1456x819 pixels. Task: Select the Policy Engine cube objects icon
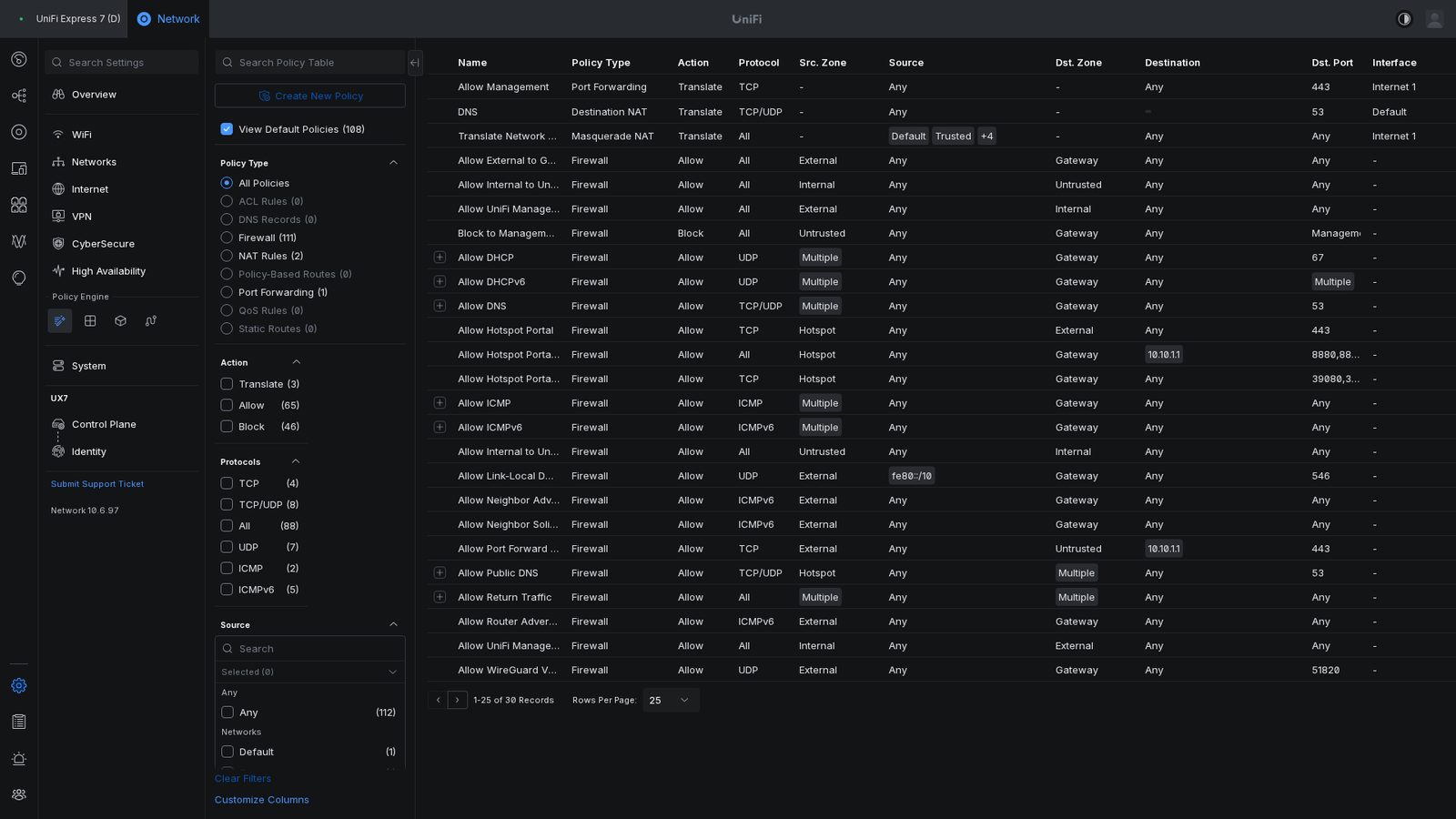point(120,320)
